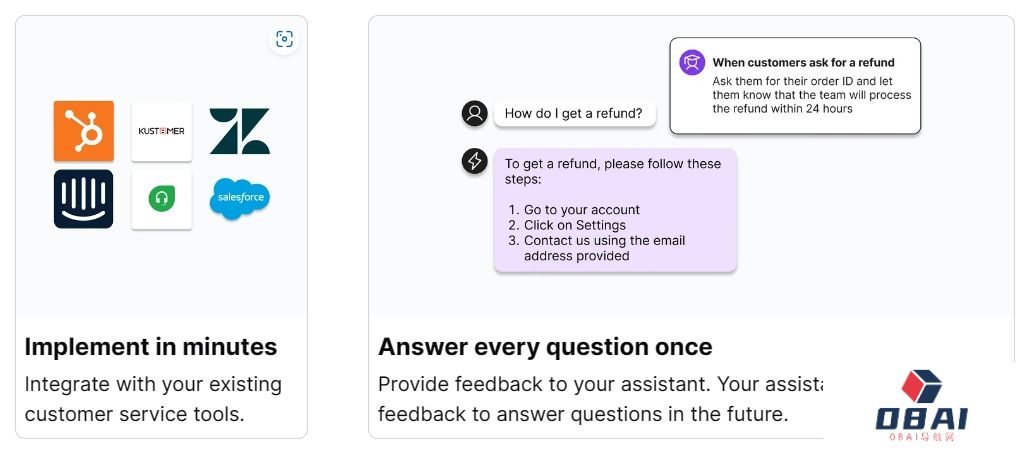Click the purple assistant reply bubble
The height and width of the screenshot is (452, 1029).
615,210
